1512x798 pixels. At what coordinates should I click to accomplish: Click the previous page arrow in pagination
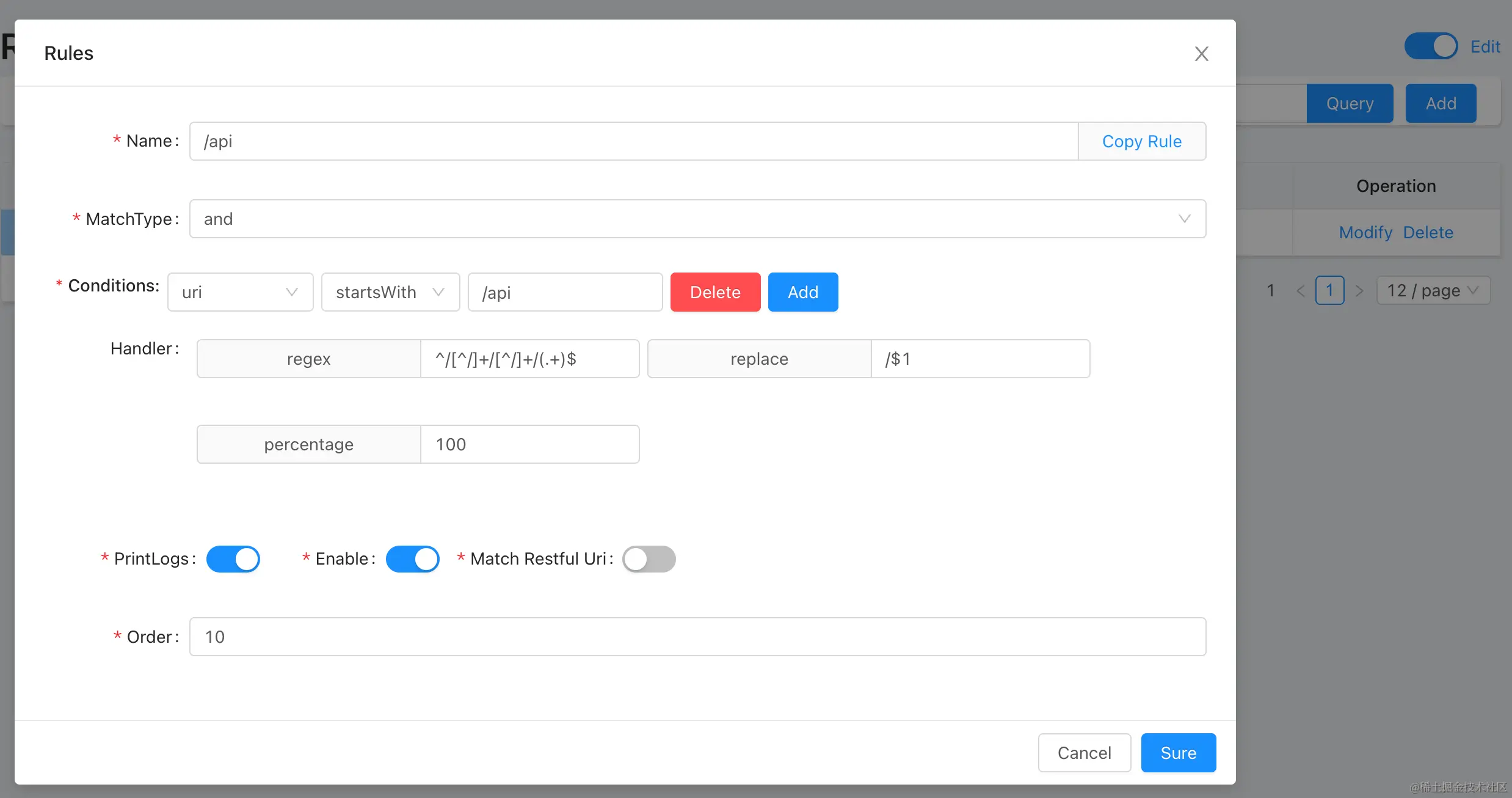tap(1300, 291)
